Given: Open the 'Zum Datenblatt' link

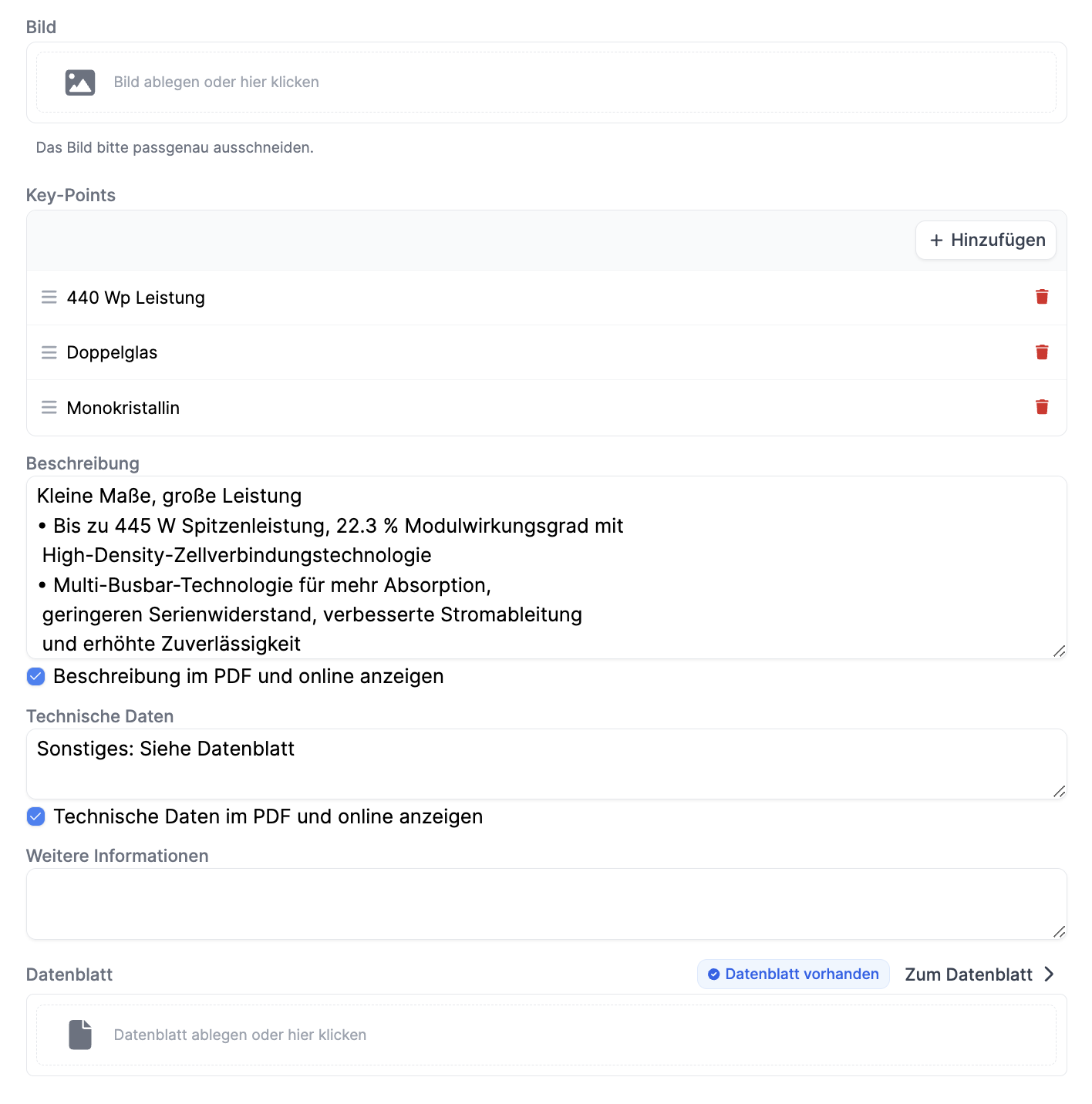Looking at the screenshot, I should pyautogui.click(x=968, y=974).
